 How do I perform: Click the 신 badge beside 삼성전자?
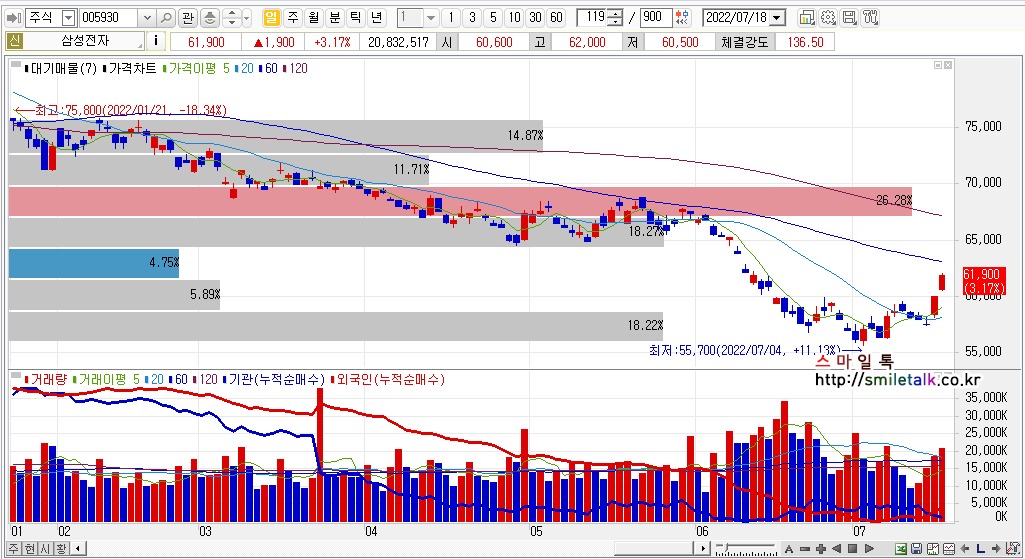[15, 41]
